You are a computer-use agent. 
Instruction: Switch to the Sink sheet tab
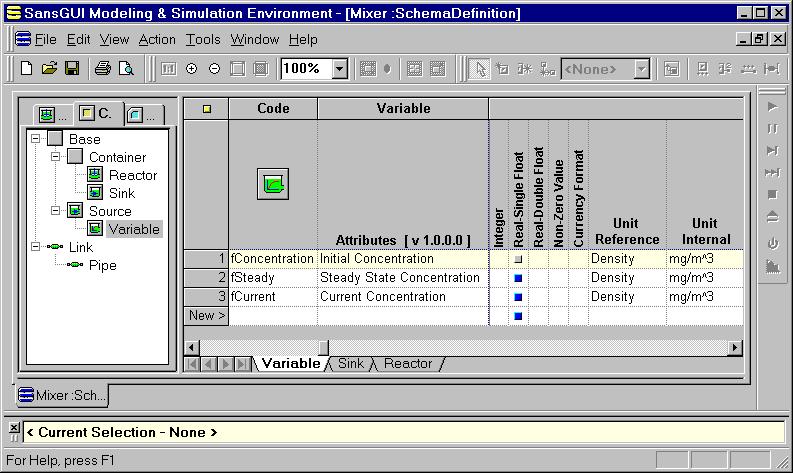[x=351, y=364]
